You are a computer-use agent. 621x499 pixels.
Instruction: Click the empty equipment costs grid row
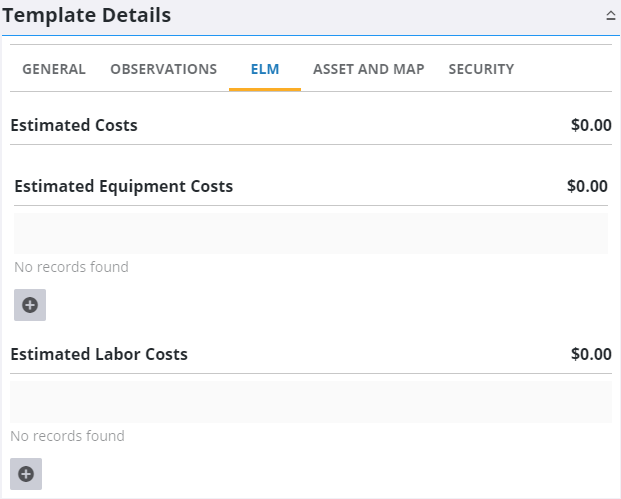tap(310, 233)
